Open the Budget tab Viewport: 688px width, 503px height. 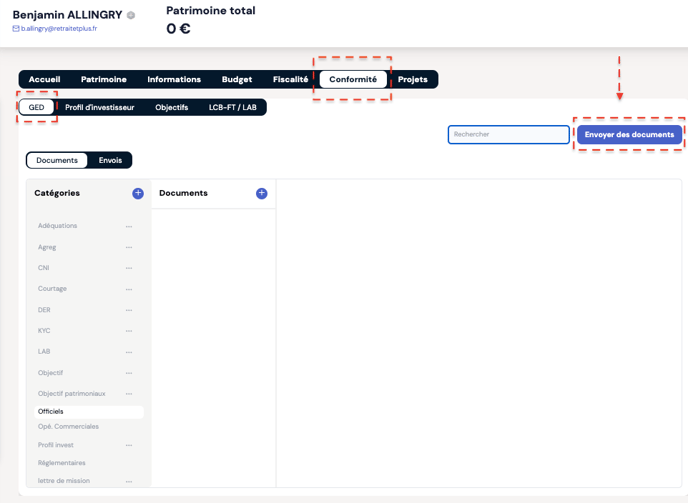tap(237, 79)
